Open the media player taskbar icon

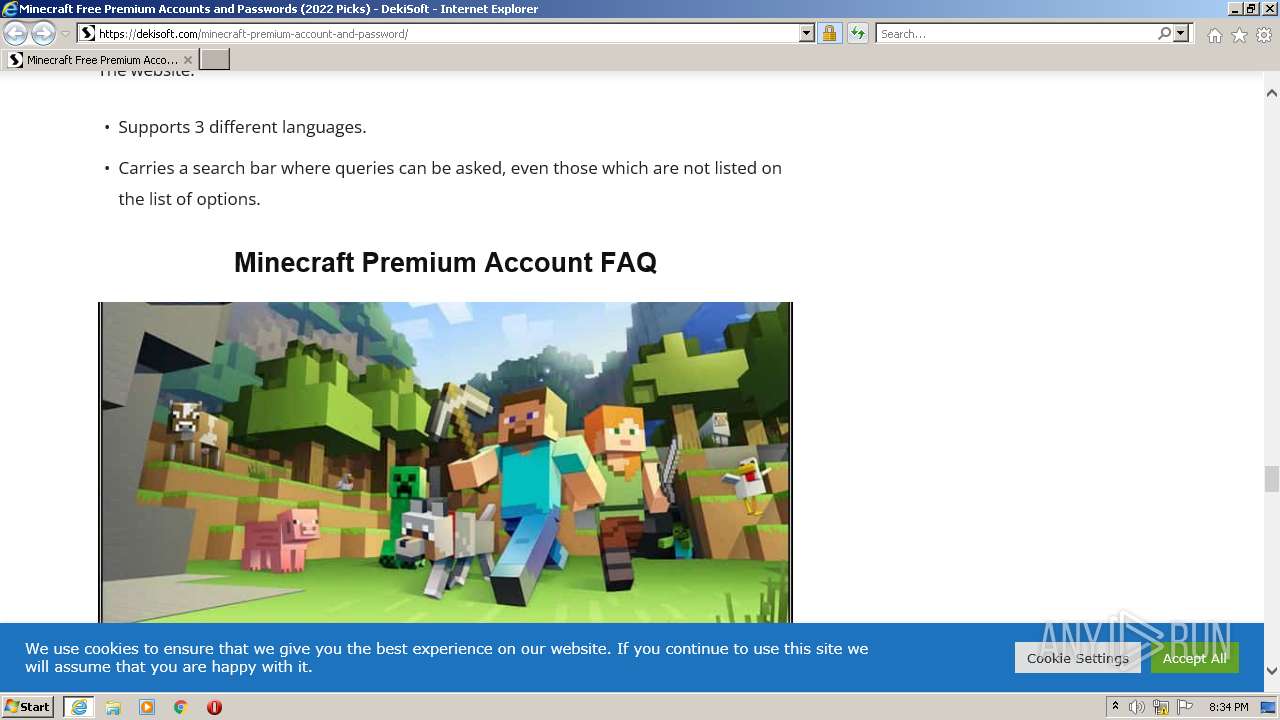[147, 707]
